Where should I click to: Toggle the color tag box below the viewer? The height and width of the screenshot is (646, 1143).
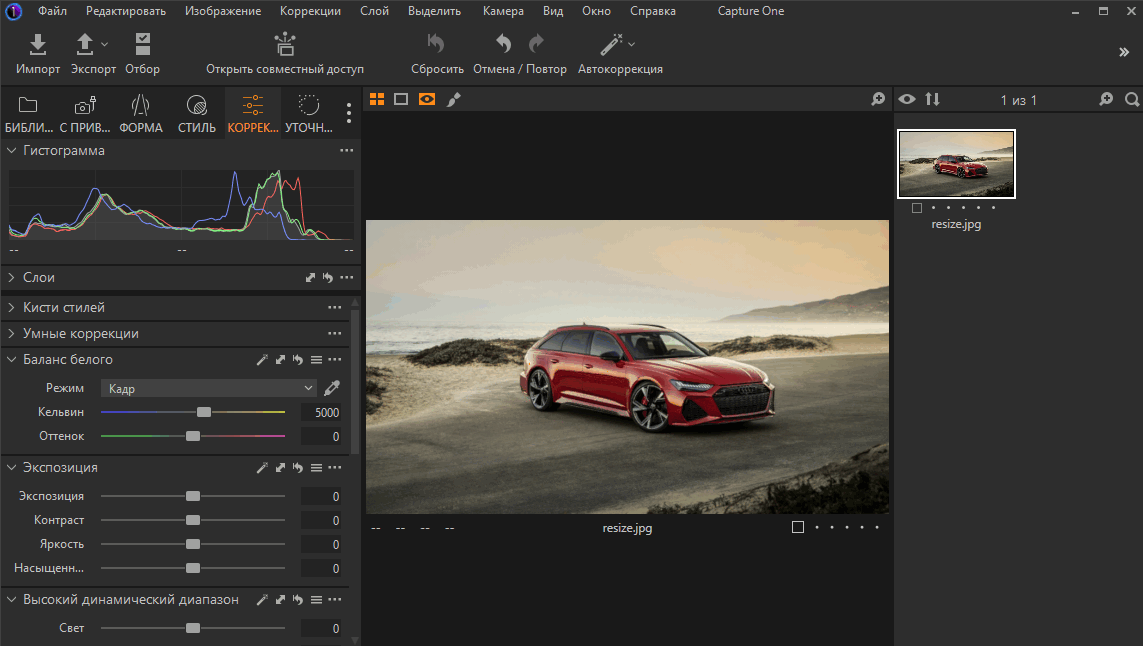pyautogui.click(x=798, y=527)
